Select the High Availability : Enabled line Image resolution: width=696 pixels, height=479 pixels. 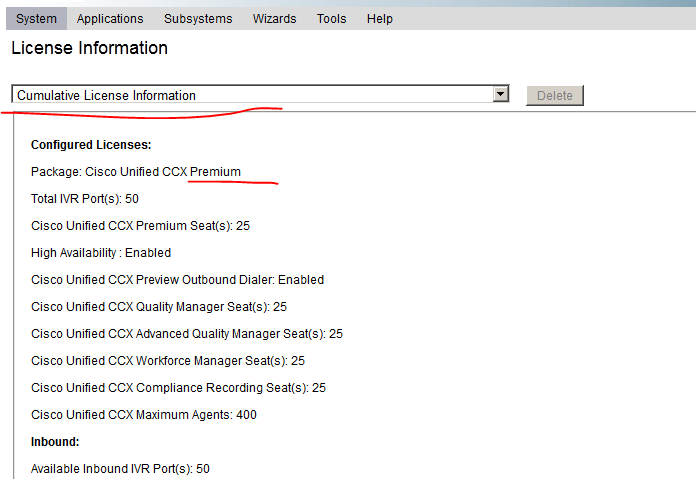coord(101,253)
